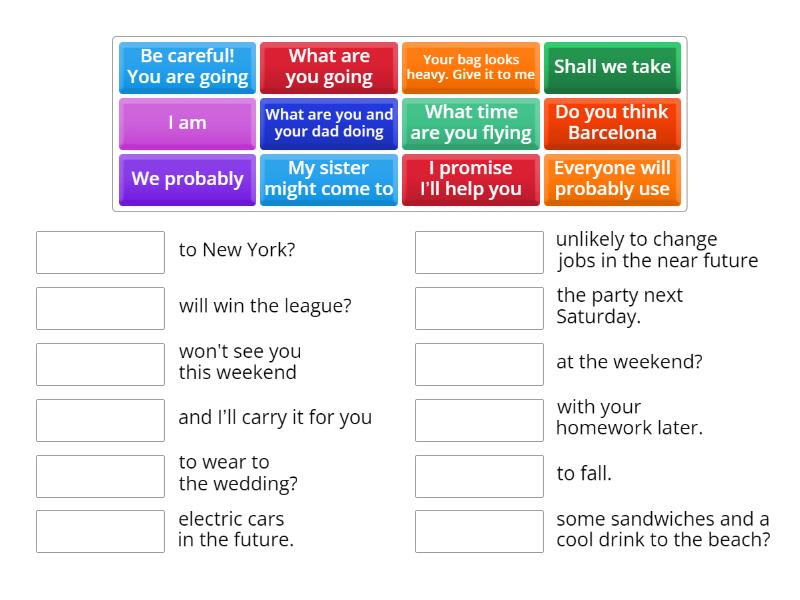This screenshot has height=600, width=800.
Task: Click the blank slot before 'won't see you this weekend'
Action: 100,364
